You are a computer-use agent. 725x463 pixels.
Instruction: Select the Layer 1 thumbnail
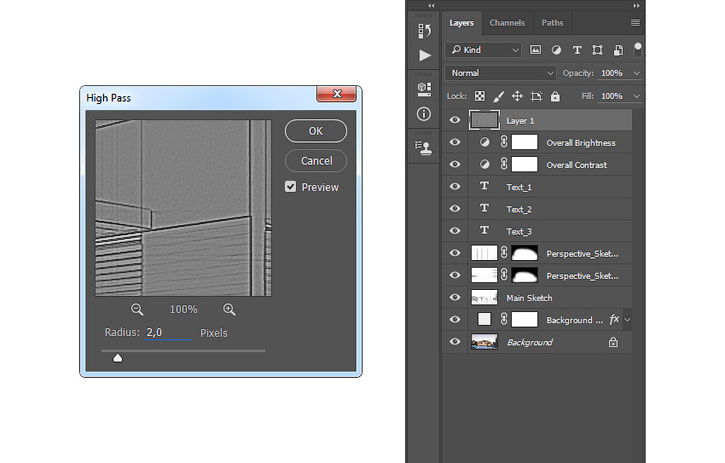point(484,120)
